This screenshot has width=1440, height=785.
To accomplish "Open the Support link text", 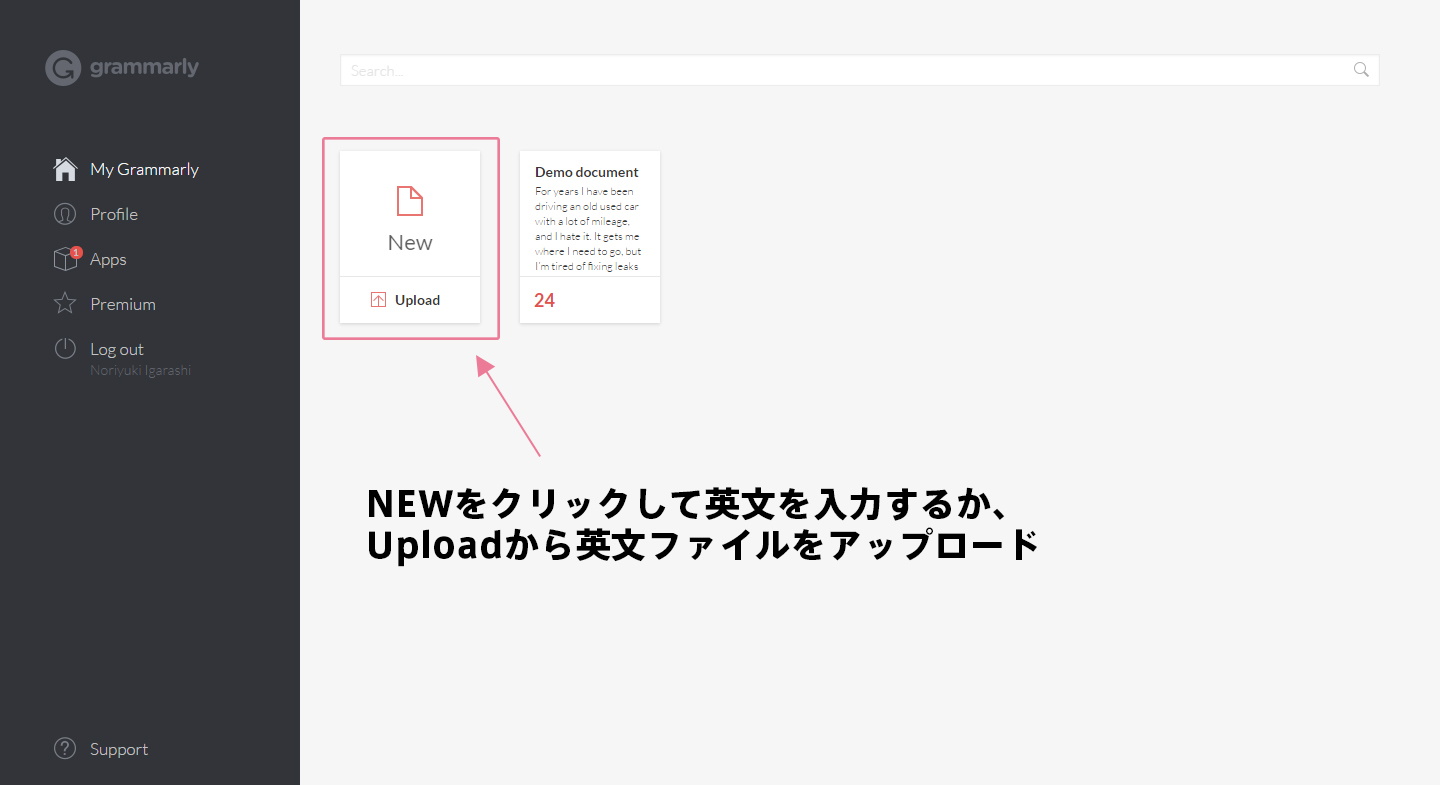I will click(119, 749).
